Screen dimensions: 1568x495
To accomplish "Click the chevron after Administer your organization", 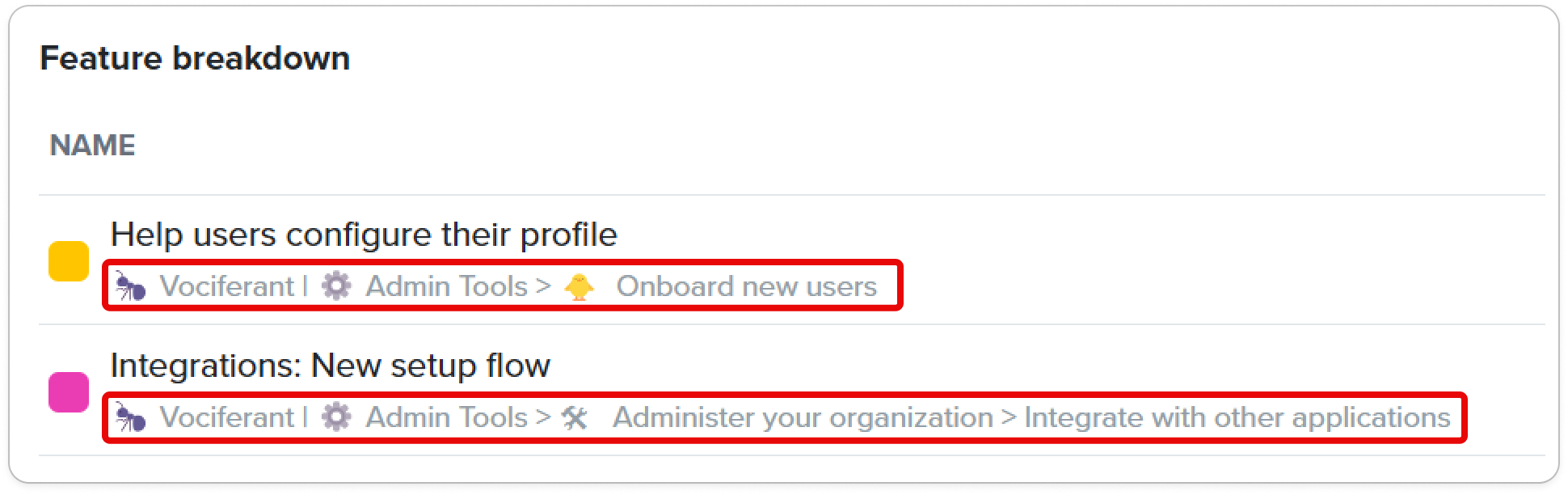I will 1009,417.
